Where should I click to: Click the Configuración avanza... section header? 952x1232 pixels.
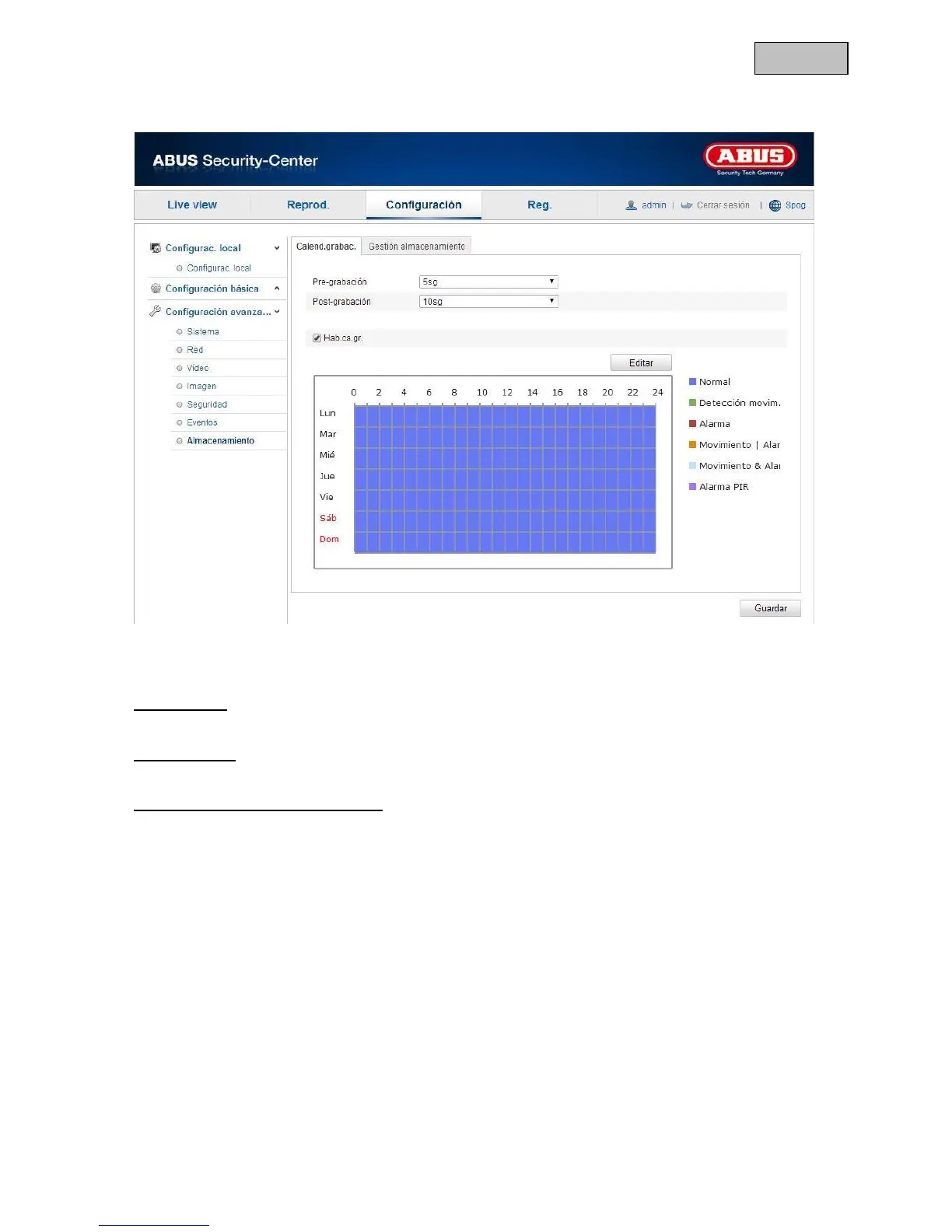pos(216,312)
